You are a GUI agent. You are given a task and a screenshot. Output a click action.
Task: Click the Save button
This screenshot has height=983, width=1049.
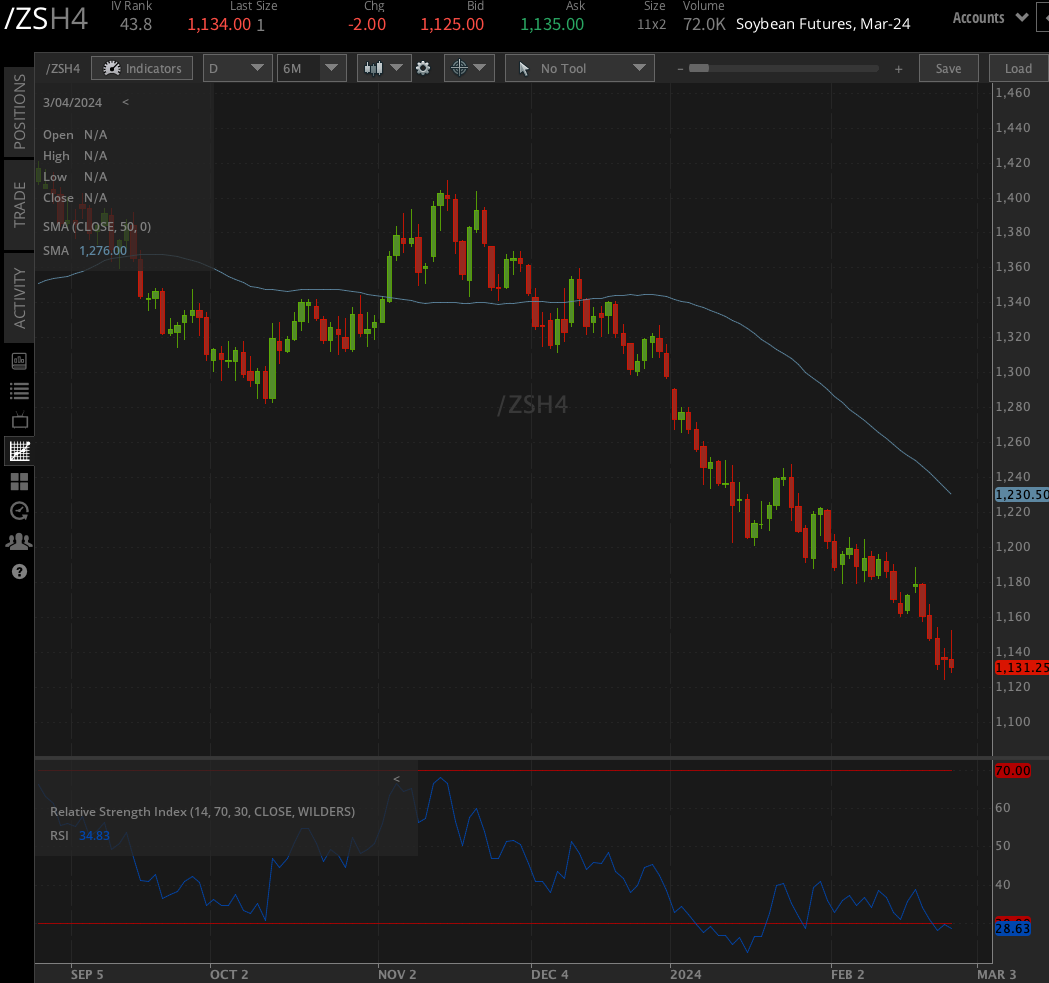948,68
